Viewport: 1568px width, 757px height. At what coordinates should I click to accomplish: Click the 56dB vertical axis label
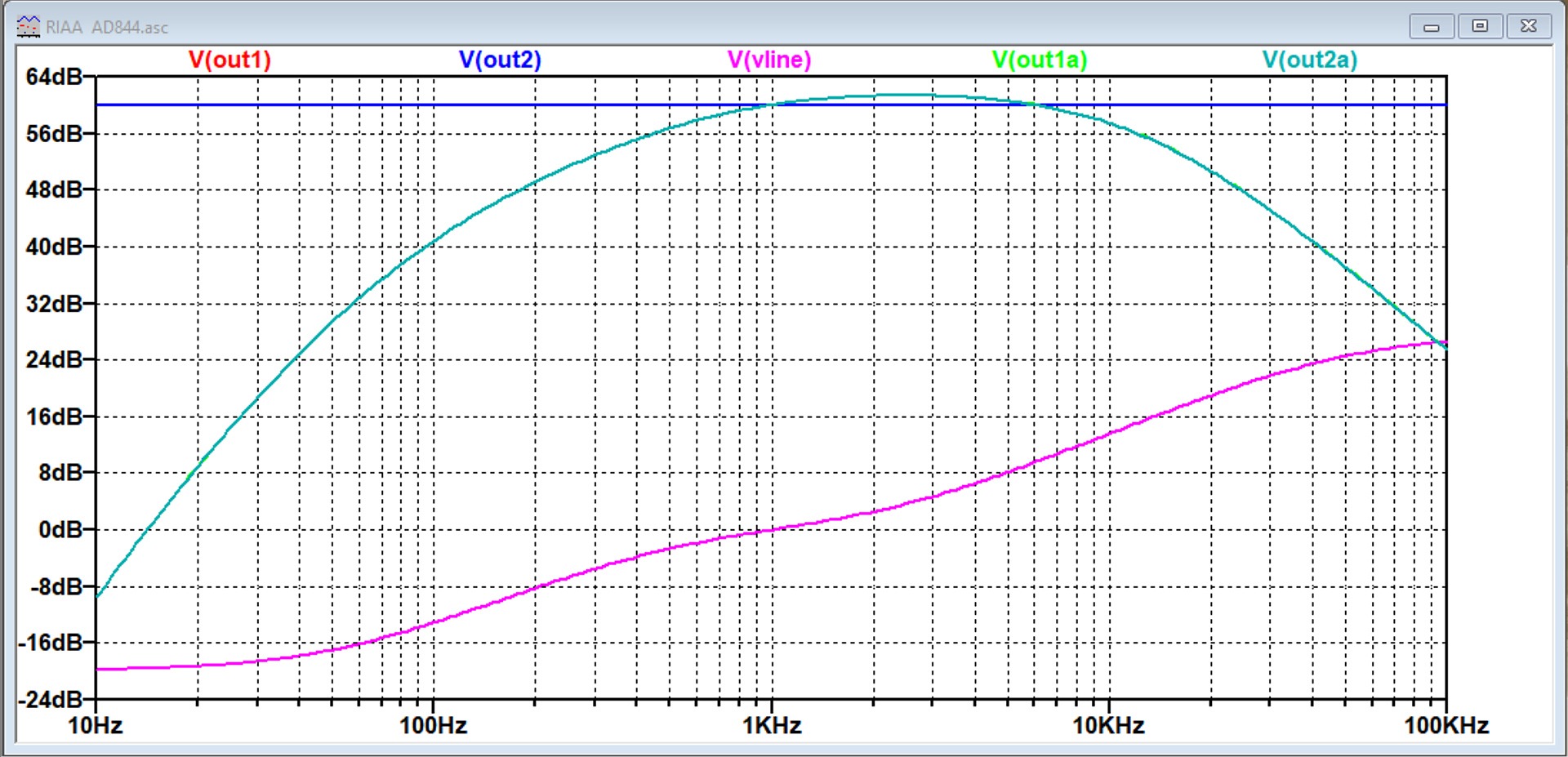coord(54,133)
